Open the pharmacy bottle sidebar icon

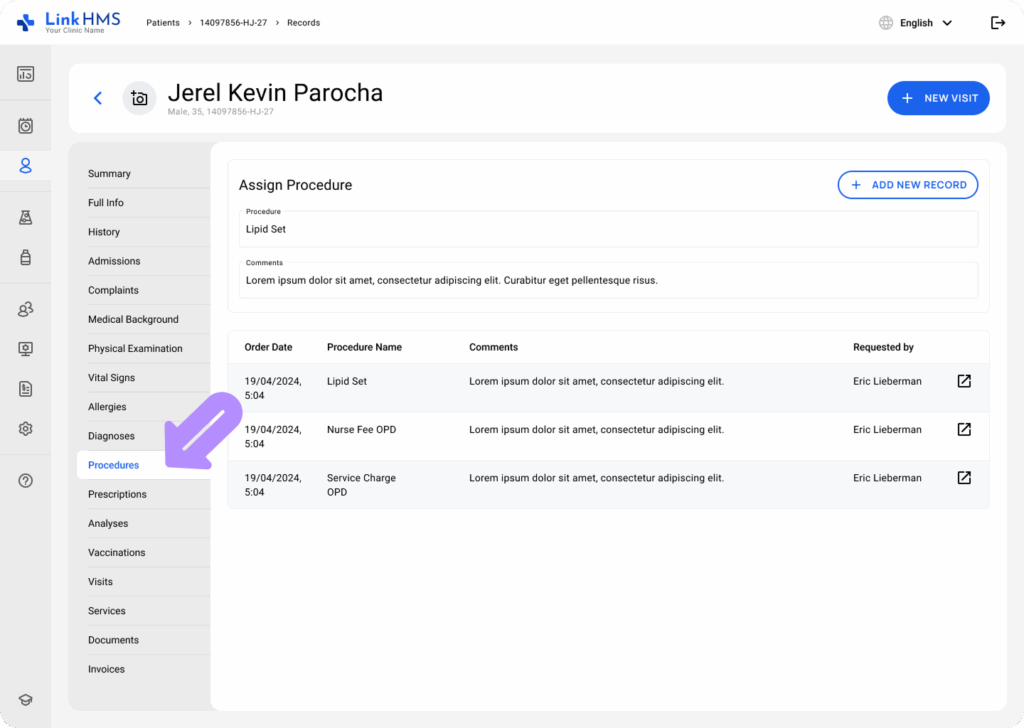click(25, 257)
